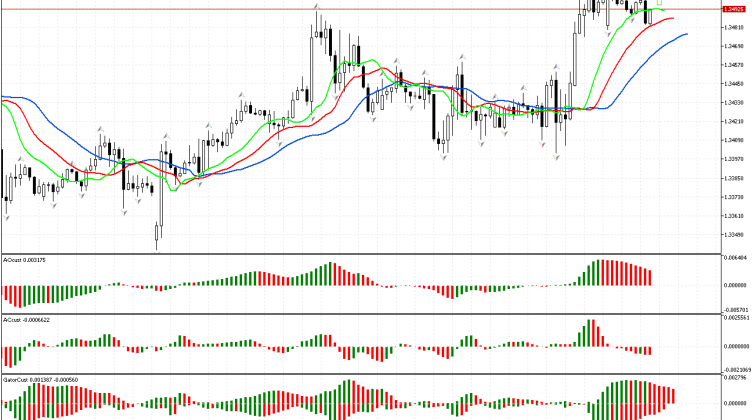
Task: Select the green Alligator lips line end
Action: tap(662, 11)
